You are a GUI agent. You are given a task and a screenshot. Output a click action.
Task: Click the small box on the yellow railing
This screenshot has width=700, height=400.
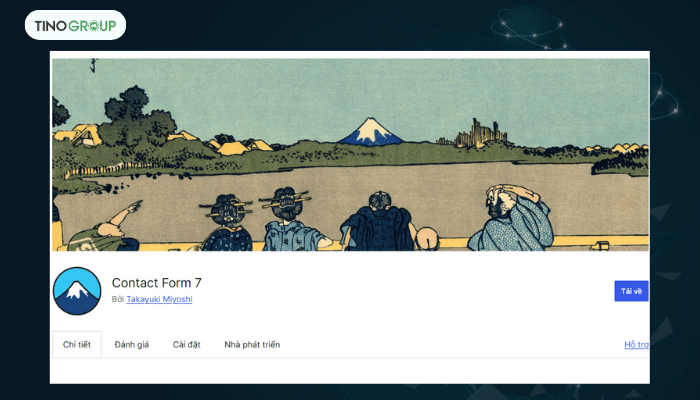point(600,246)
